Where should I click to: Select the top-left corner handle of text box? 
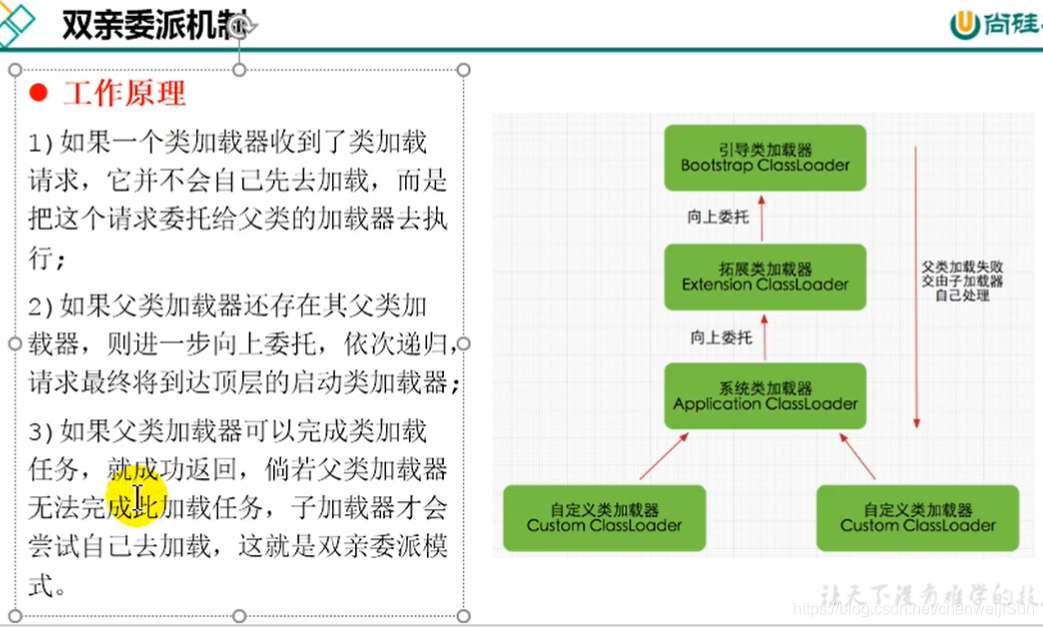(x=15, y=70)
